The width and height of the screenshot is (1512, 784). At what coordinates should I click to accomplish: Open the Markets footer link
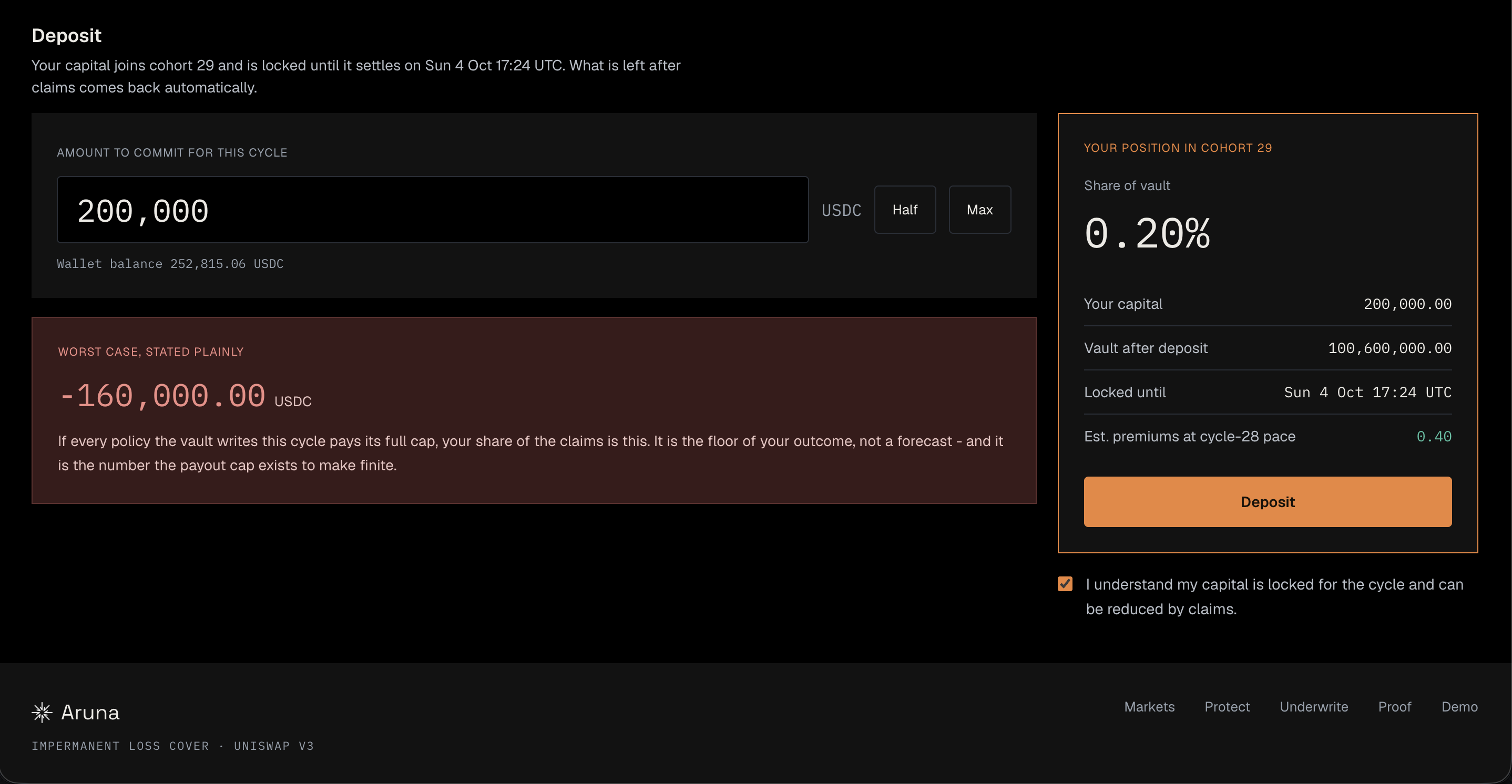[1149, 707]
